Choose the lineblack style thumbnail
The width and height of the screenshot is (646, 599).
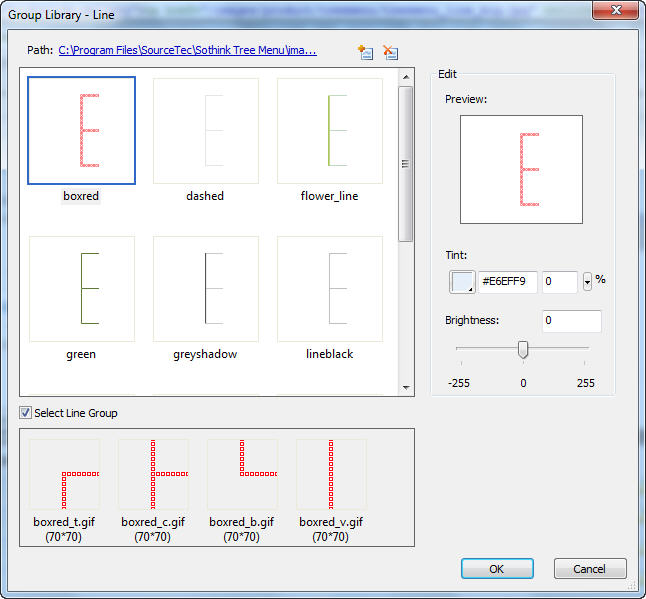329,289
